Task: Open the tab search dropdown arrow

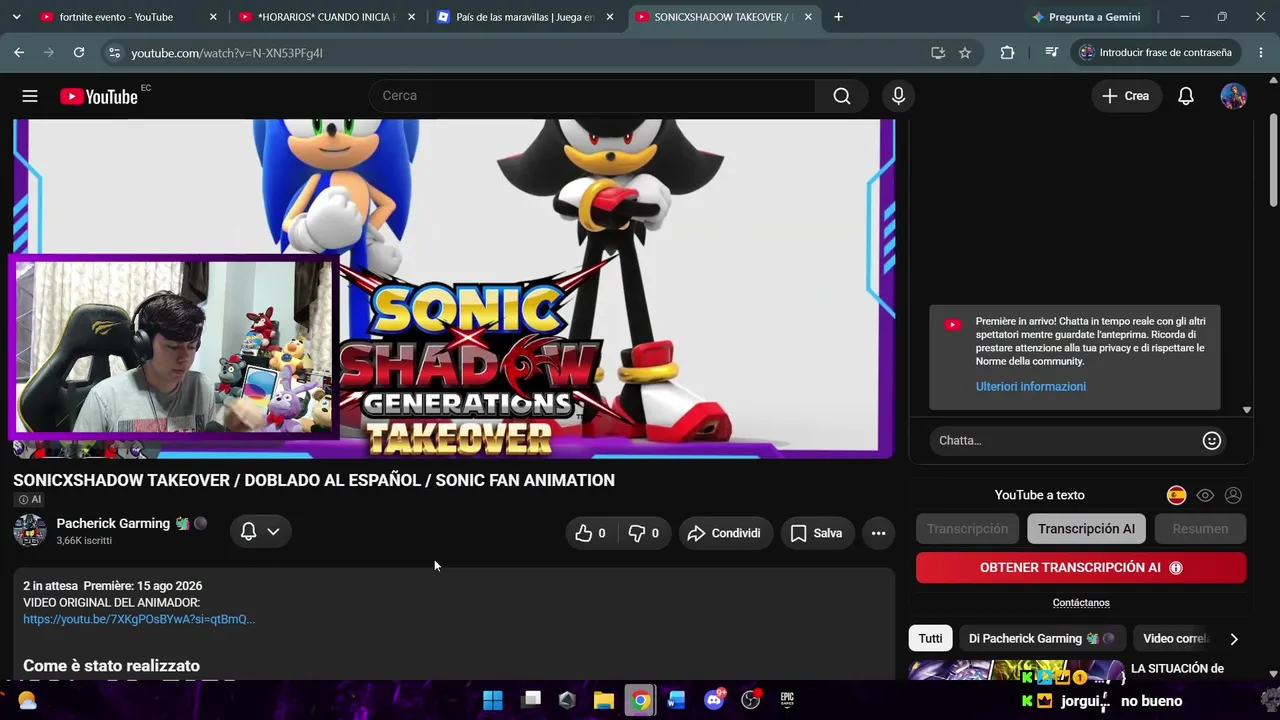Action: [16, 17]
